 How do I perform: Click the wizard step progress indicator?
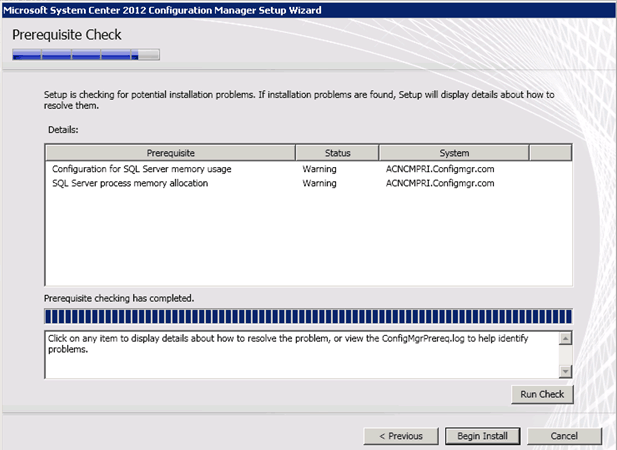click(86, 55)
